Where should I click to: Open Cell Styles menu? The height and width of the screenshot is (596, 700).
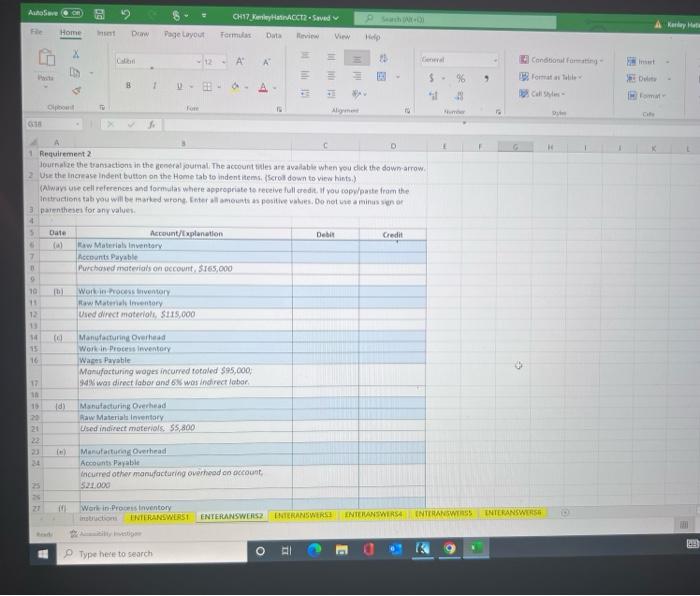[542, 94]
